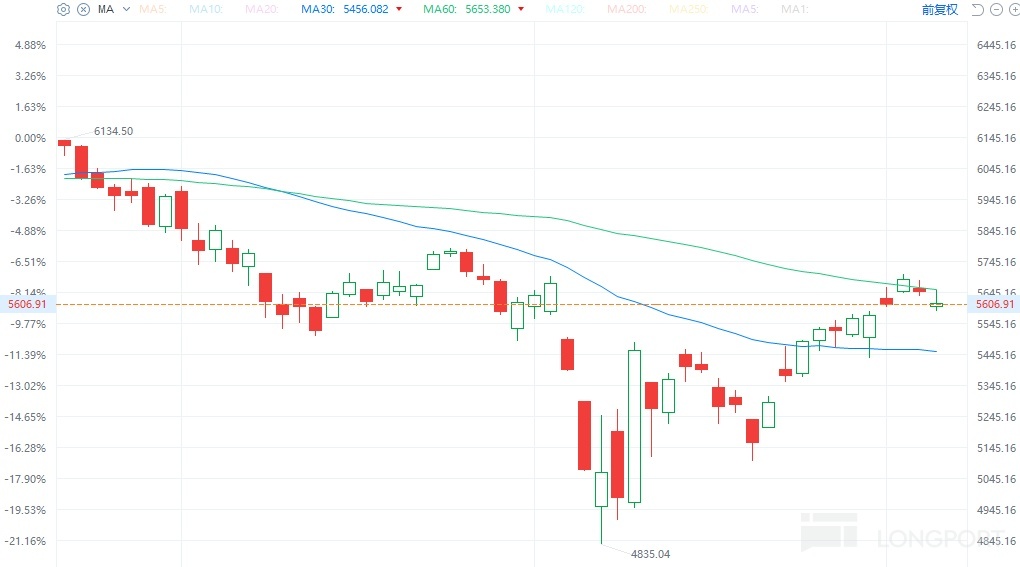Enable the MA20 moving average line
Image resolution: width=1020 pixels, height=567 pixels.
click(x=262, y=9)
